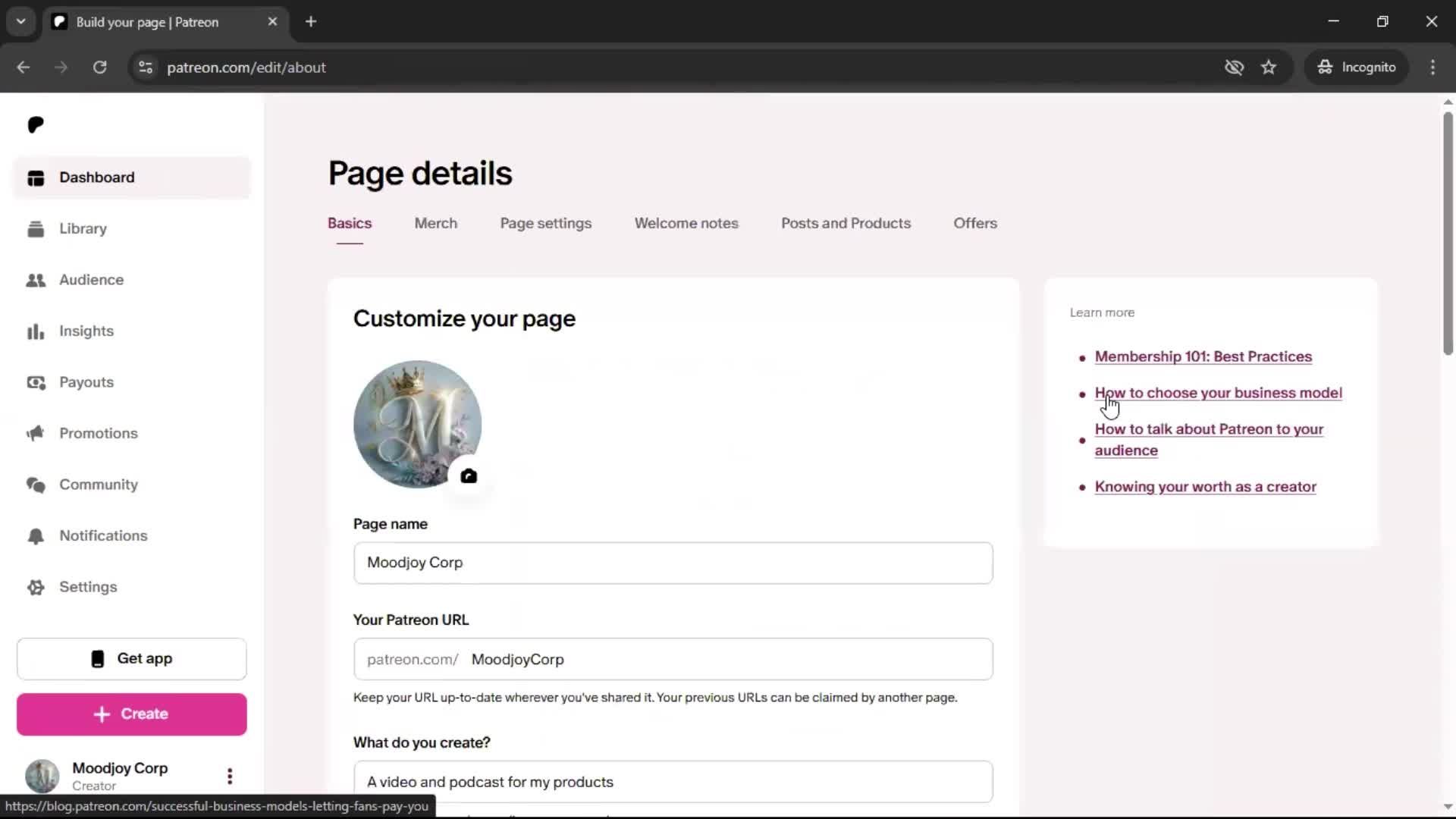Open Library via its sidebar icon
The height and width of the screenshot is (819, 1456).
[36, 229]
